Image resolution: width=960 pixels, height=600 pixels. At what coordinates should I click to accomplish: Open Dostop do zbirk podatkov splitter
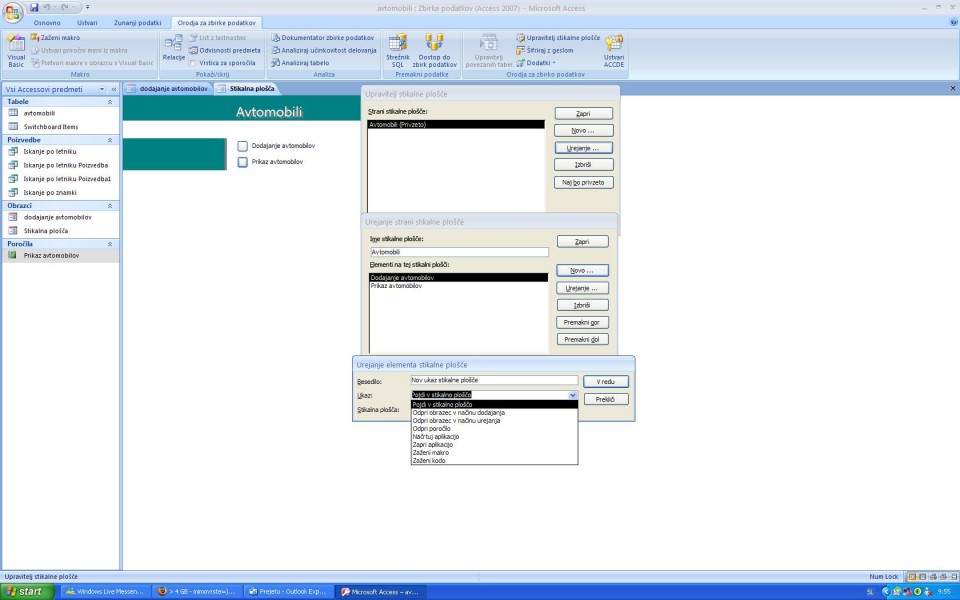pyautogui.click(x=434, y=50)
